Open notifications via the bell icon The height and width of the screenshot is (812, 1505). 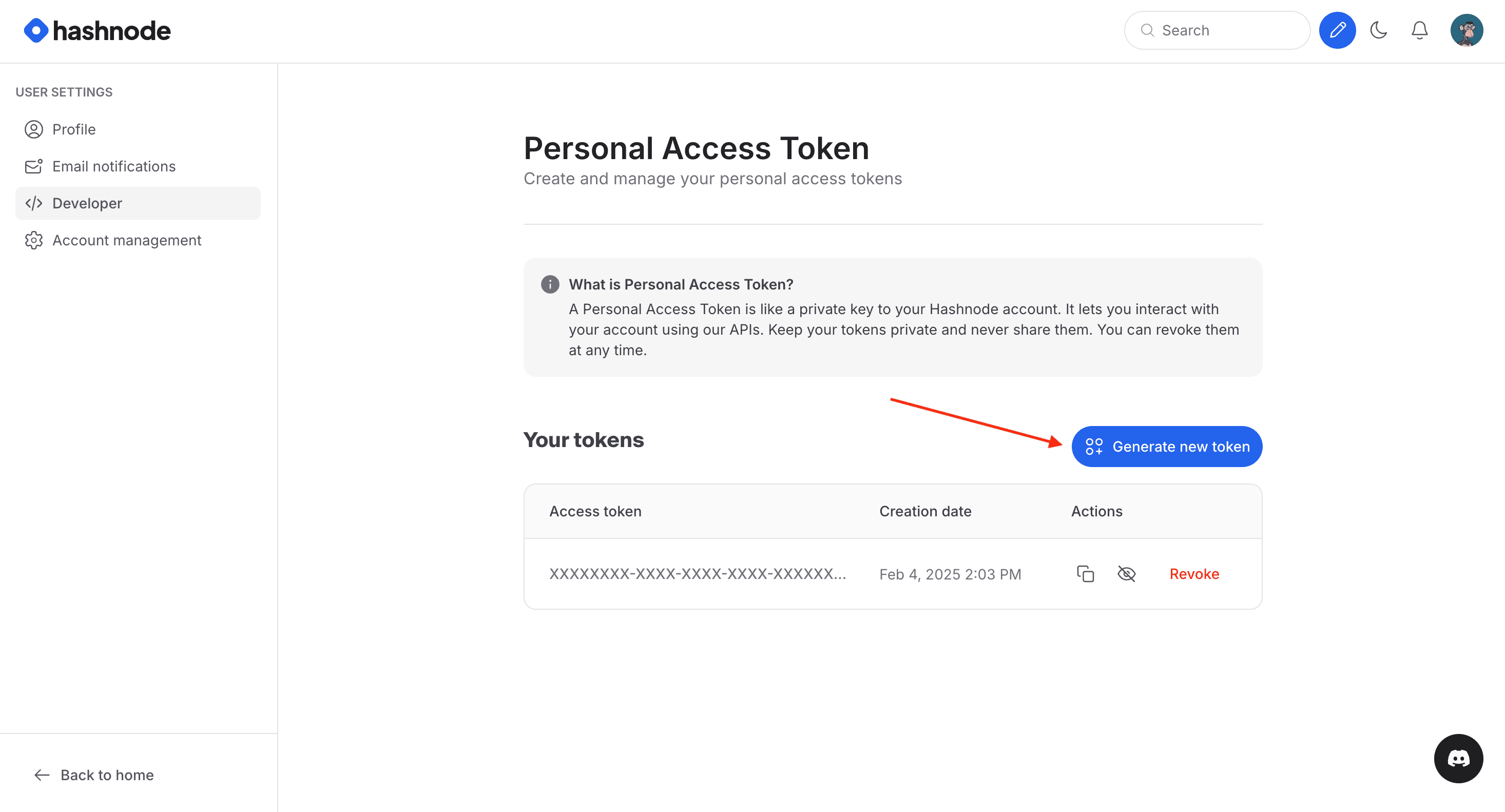pos(1420,30)
